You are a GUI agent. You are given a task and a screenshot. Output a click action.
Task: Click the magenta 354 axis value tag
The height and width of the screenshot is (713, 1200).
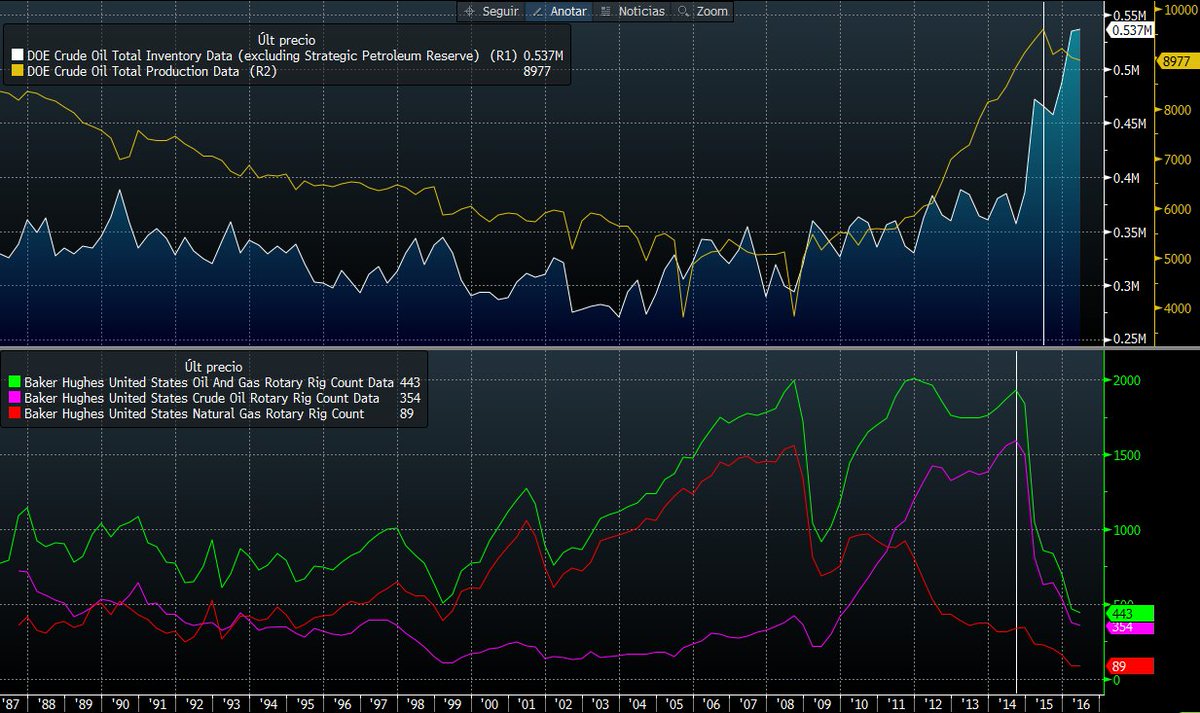pyautogui.click(x=1128, y=628)
